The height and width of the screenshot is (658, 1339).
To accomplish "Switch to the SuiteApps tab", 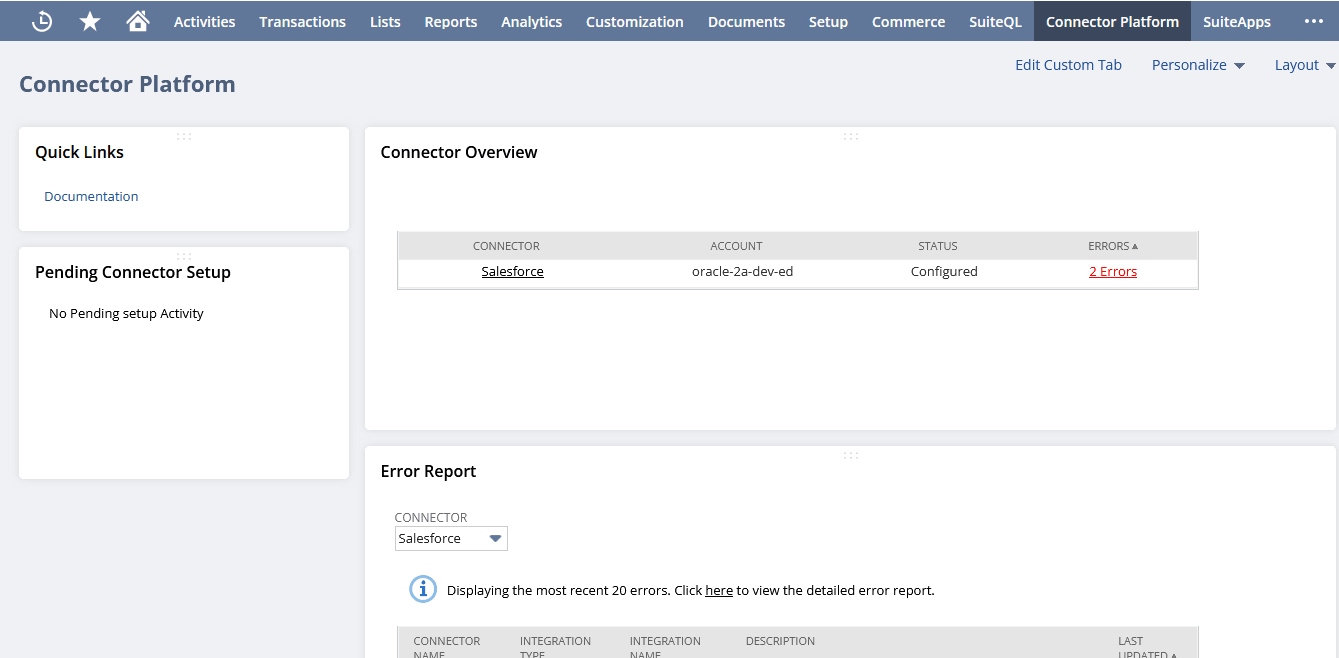I will coord(1236,20).
